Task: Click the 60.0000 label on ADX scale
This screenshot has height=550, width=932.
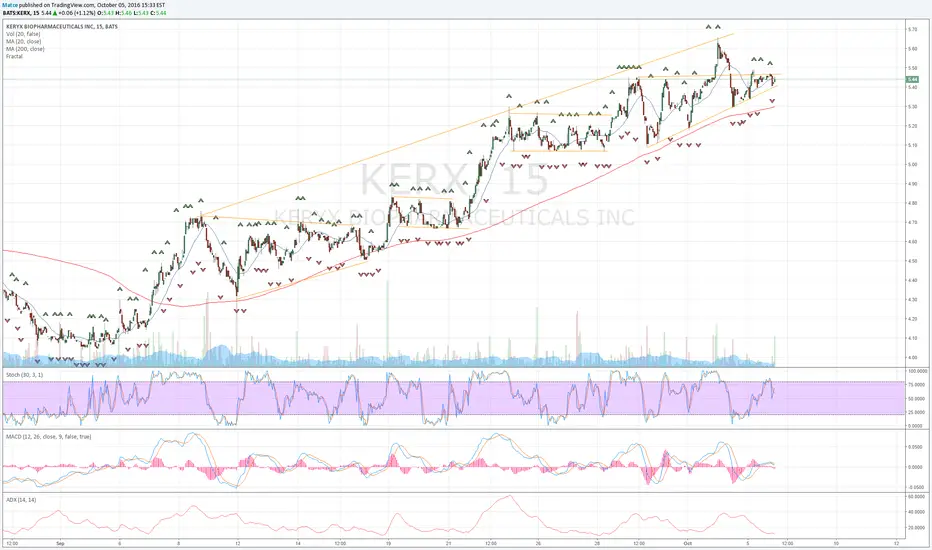Action: coord(915,496)
